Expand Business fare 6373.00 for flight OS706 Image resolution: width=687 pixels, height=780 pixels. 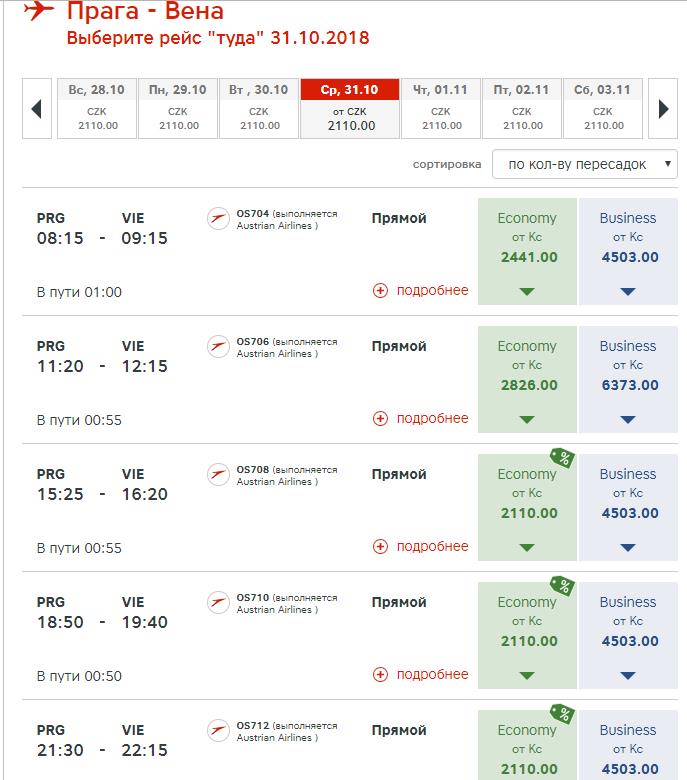628,379
